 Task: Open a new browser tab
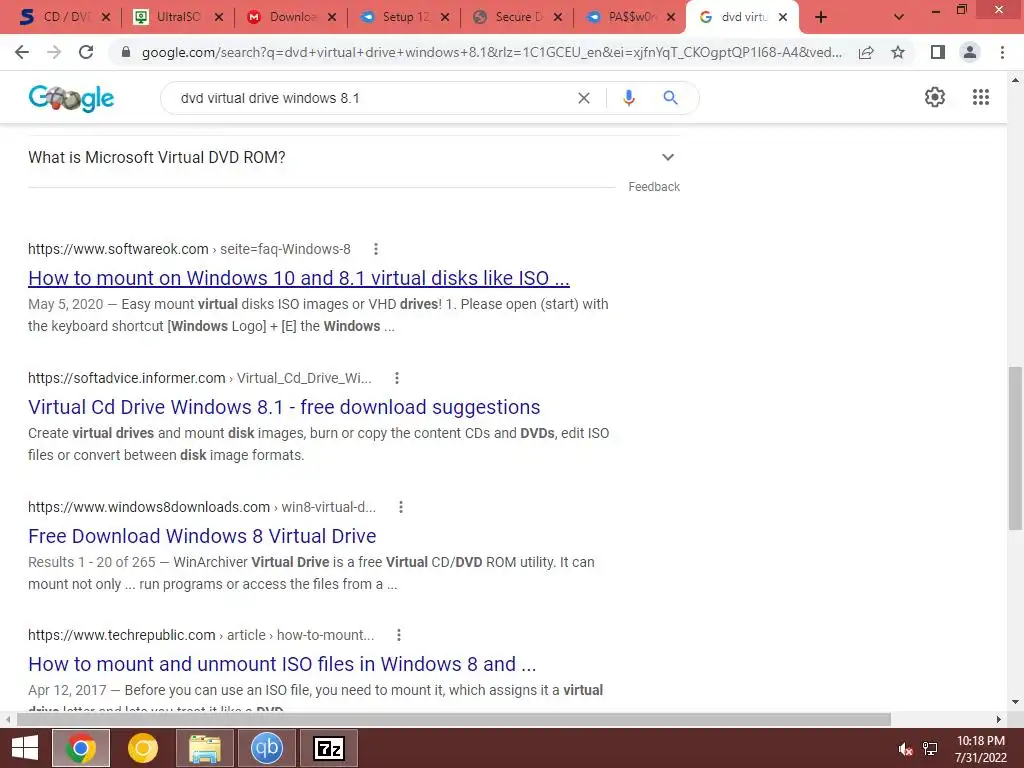[821, 18]
